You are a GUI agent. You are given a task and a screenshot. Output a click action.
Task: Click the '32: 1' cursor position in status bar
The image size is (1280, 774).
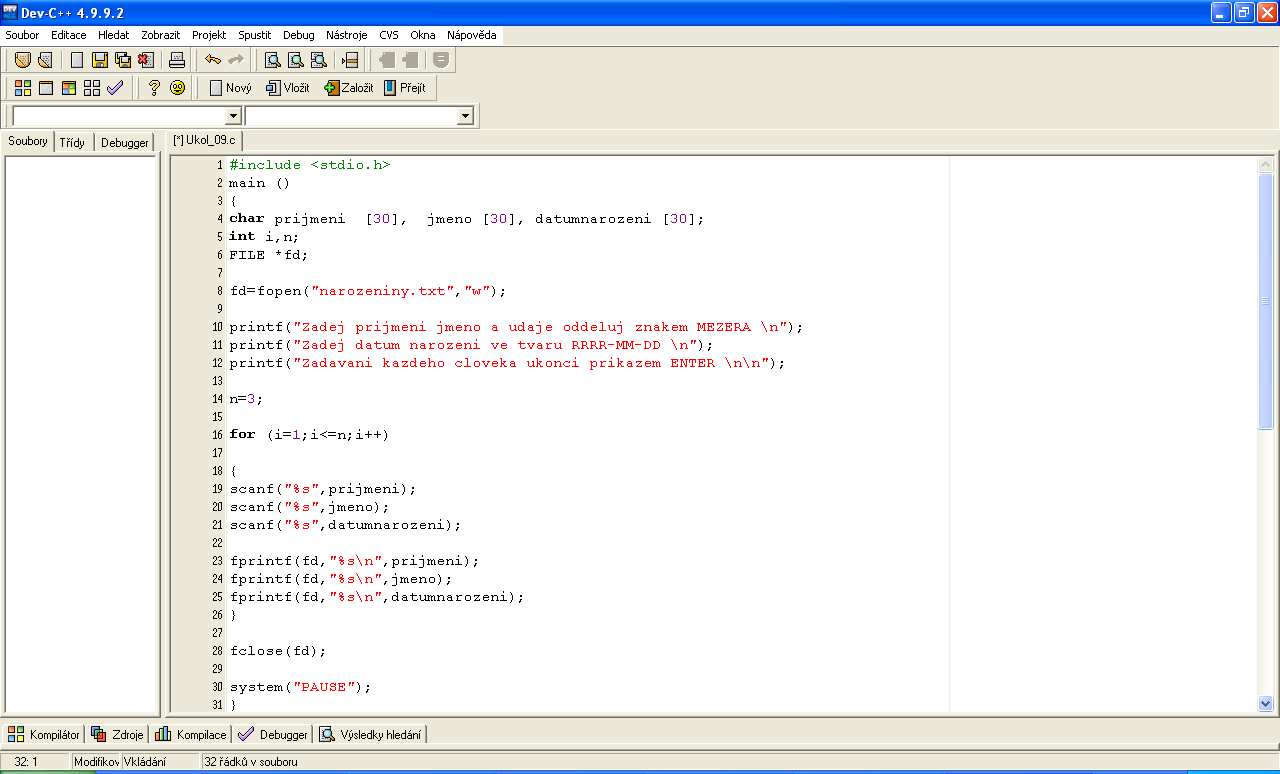click(x=26, y=762)
